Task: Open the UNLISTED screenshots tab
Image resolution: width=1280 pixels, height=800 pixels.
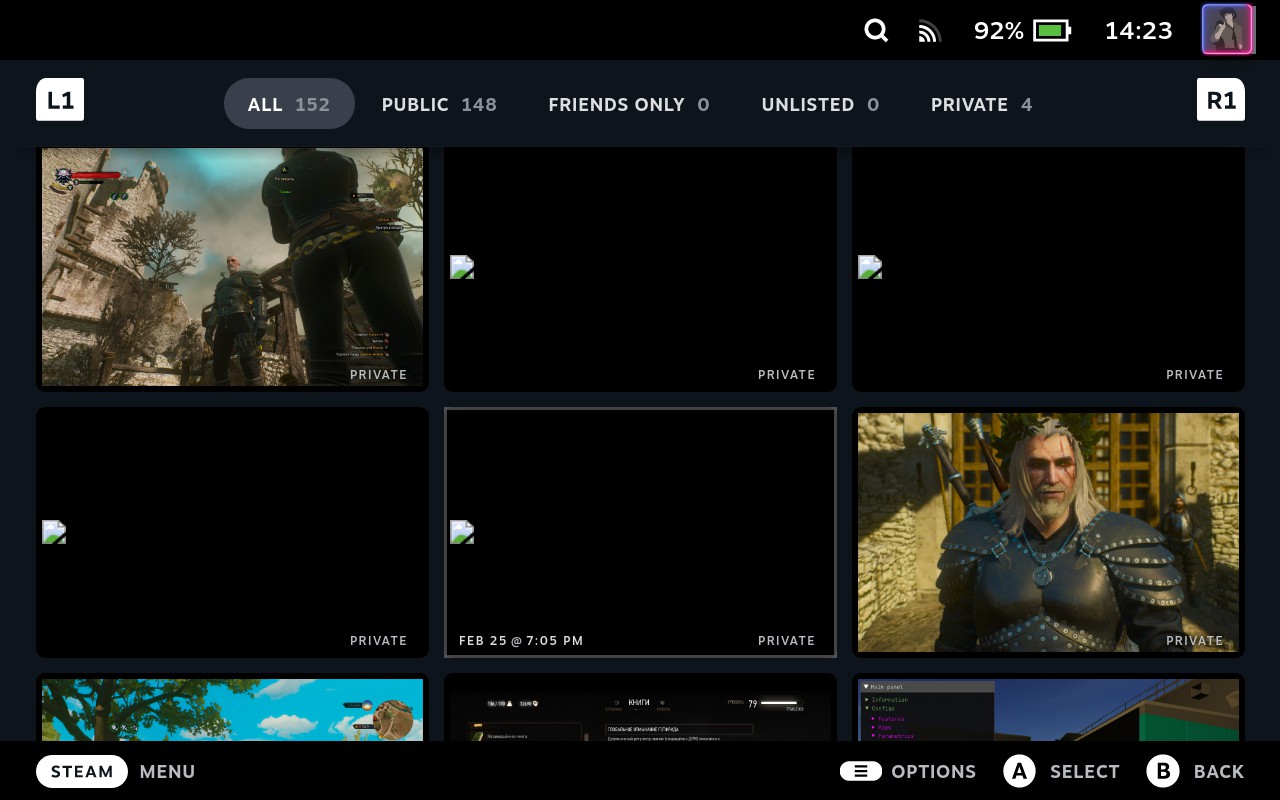Action: pos(820,104)
